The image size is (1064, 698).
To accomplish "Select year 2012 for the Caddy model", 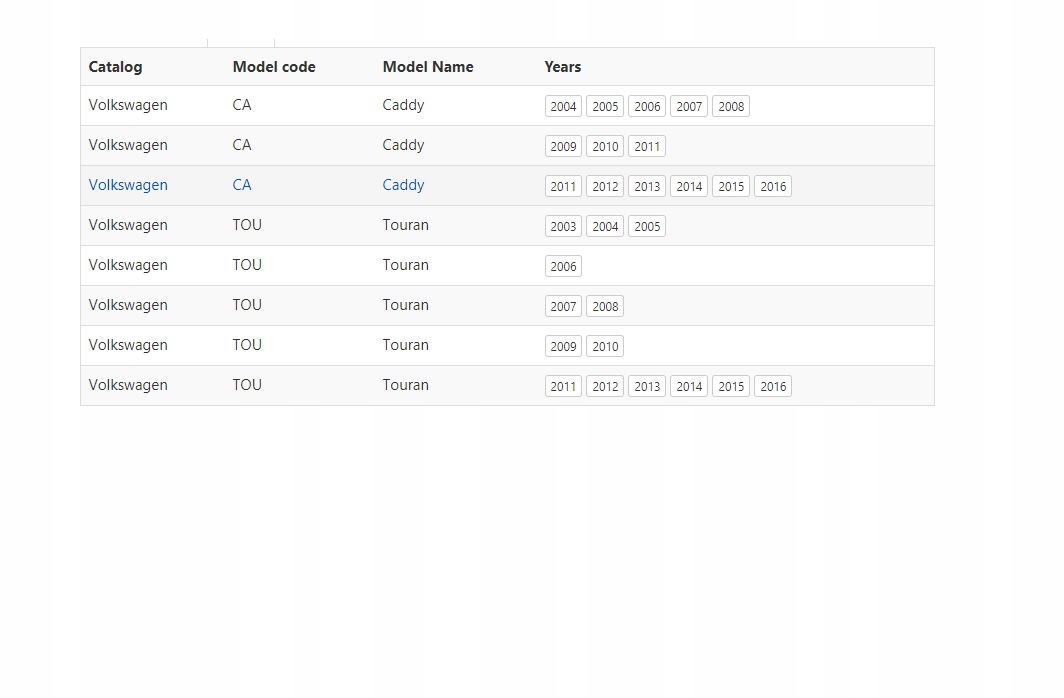I will [605, 187].
